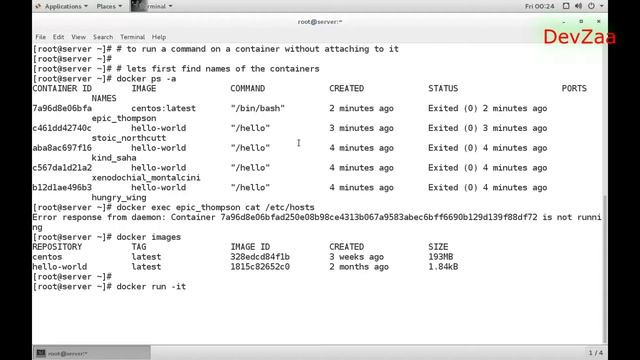Click container ID c461dd42740c
Viewport: 640px width, 360px height.
pos(62,128)
